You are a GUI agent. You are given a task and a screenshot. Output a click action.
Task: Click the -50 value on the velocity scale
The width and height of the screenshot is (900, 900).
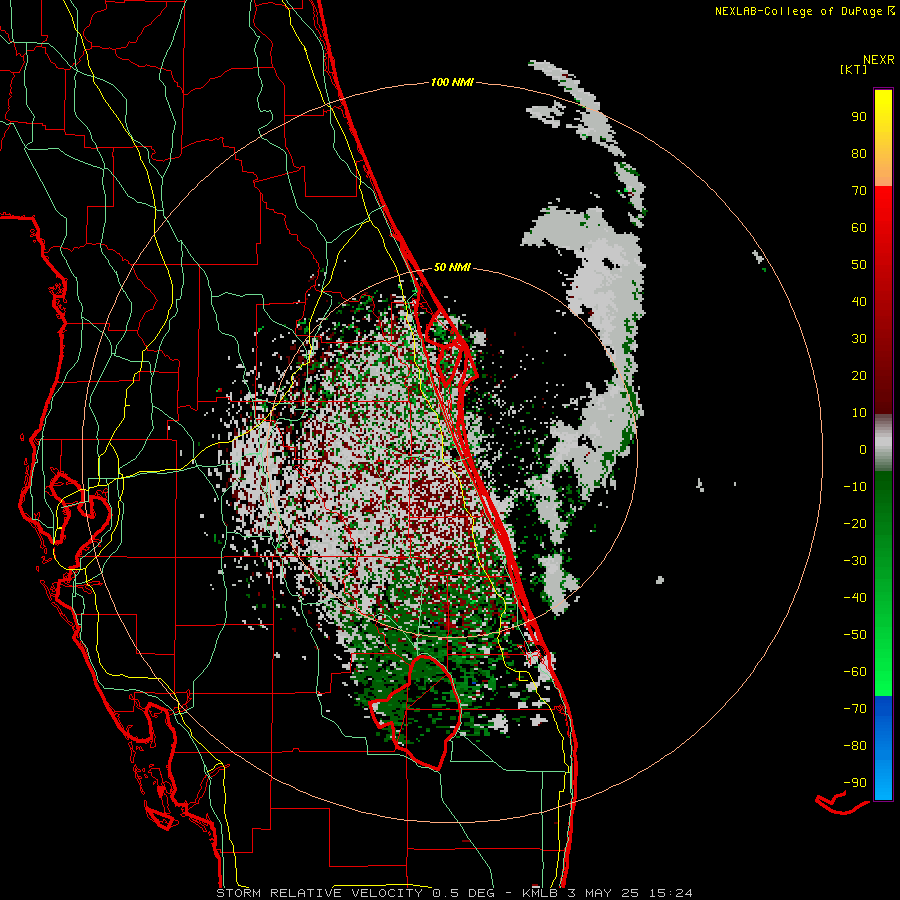click(855, 635)
